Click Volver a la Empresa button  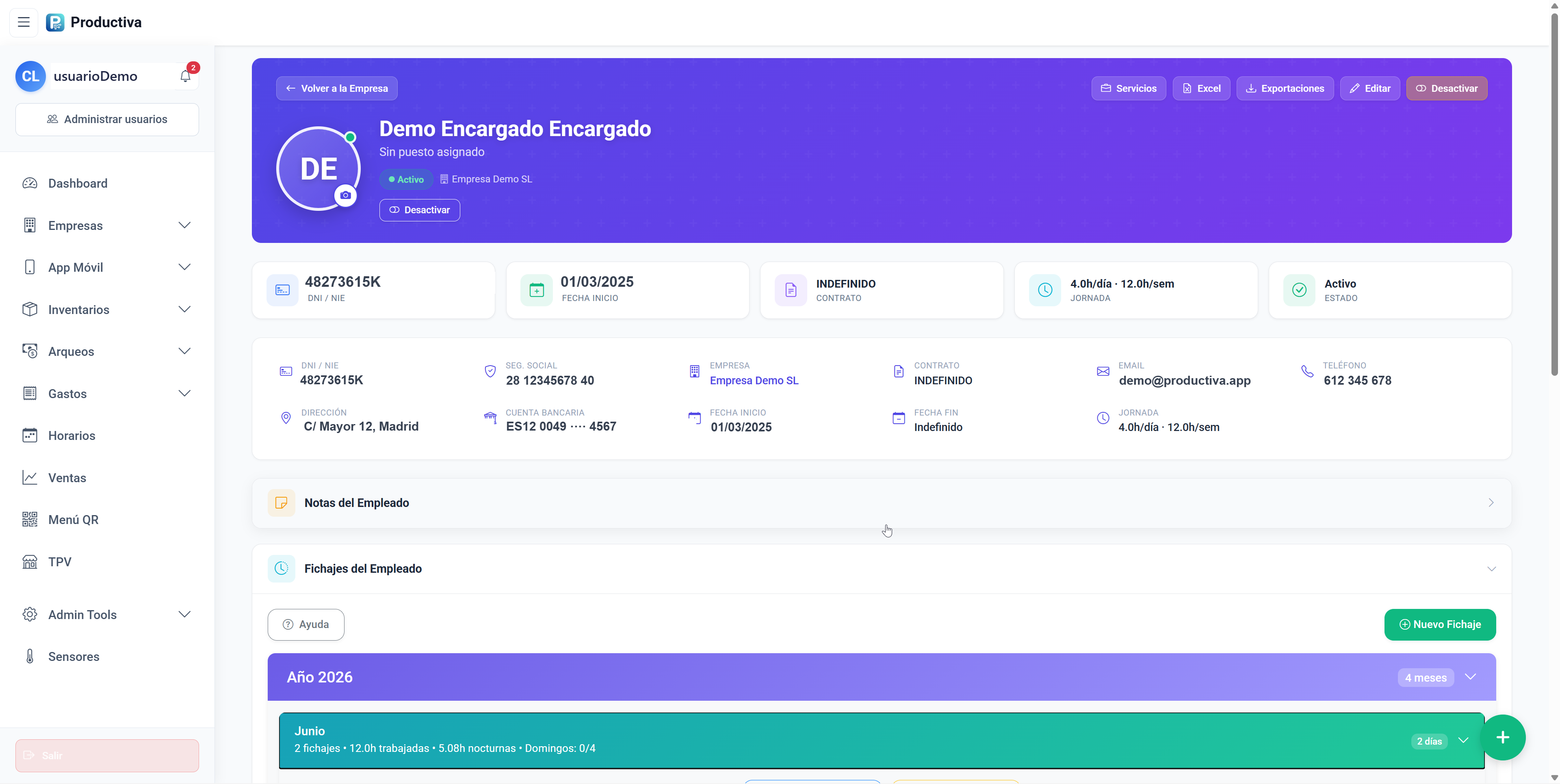pyautogui.click(x=337, y=89)
